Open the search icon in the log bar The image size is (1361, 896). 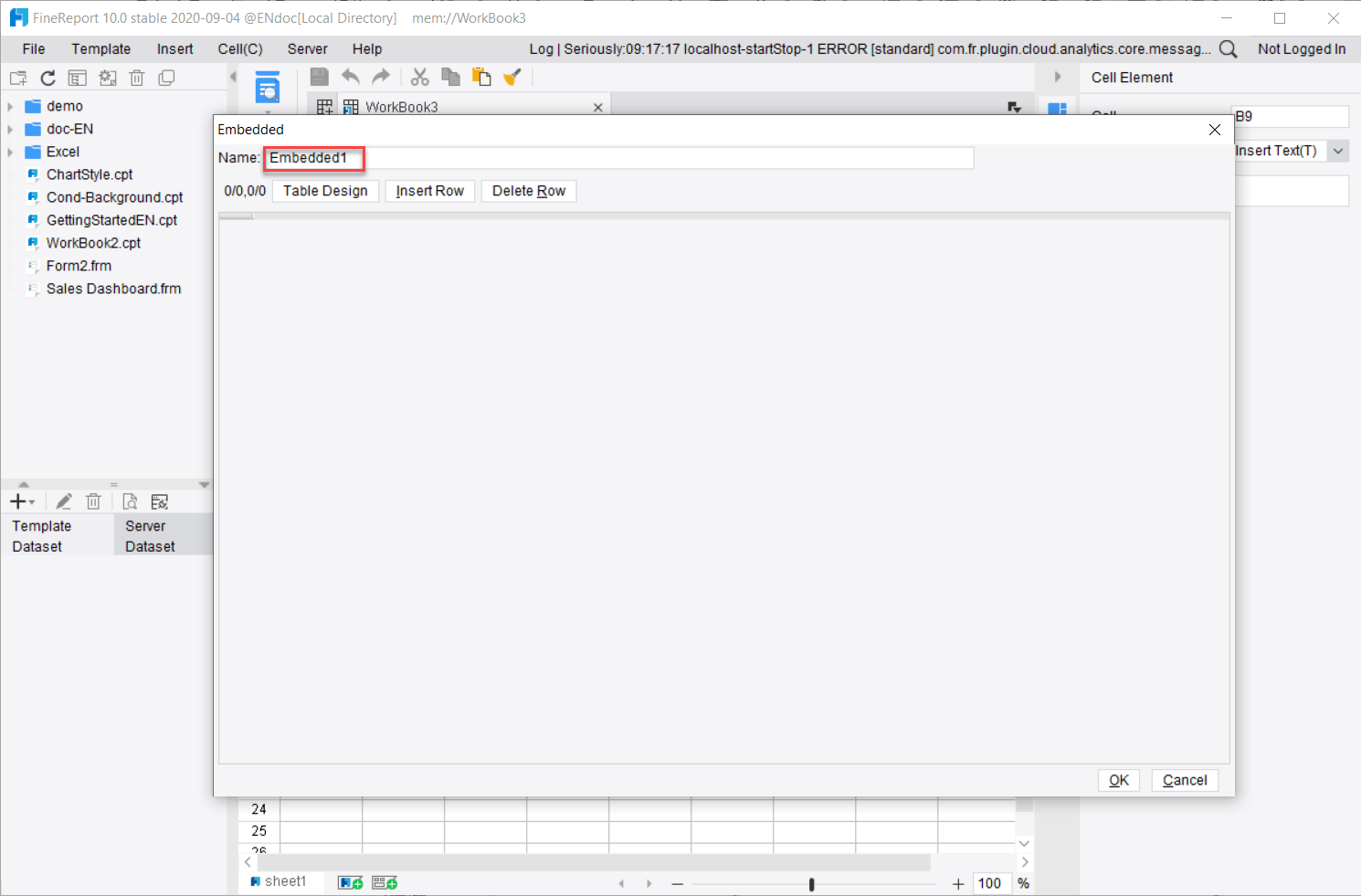coord(1228,48)
